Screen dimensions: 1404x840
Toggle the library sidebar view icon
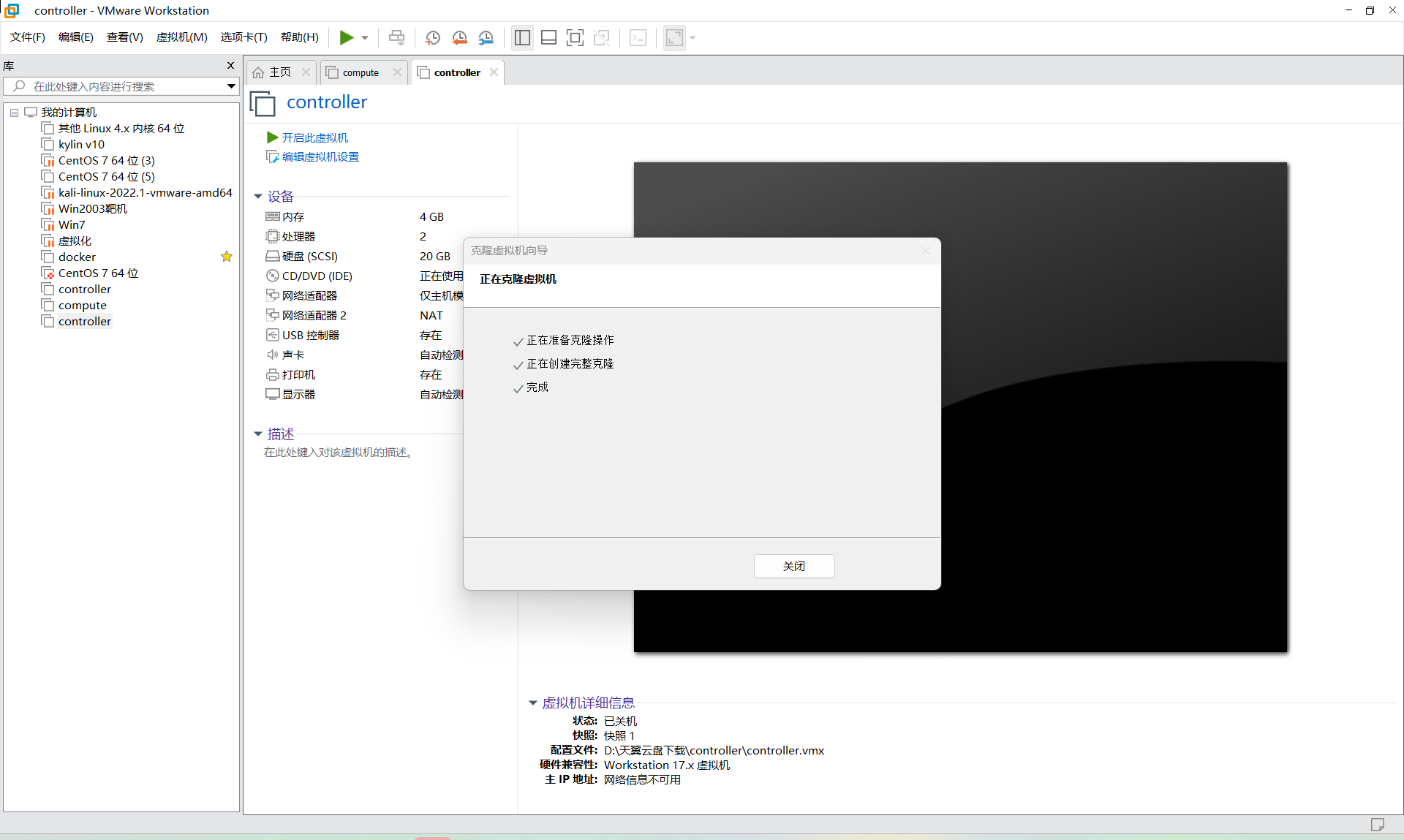coord(522,38)
